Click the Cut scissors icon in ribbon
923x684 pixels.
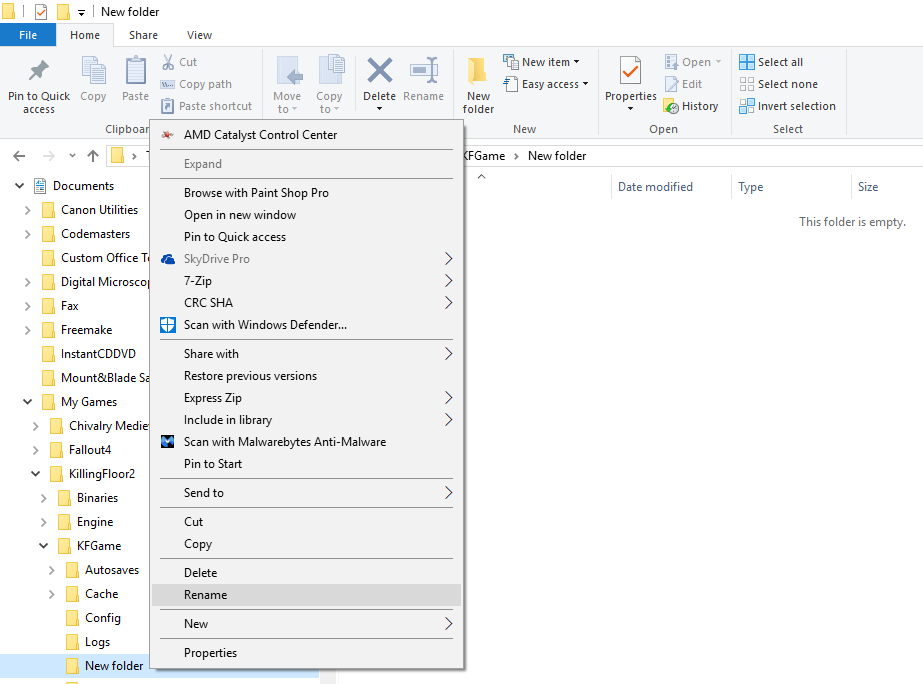168,62
